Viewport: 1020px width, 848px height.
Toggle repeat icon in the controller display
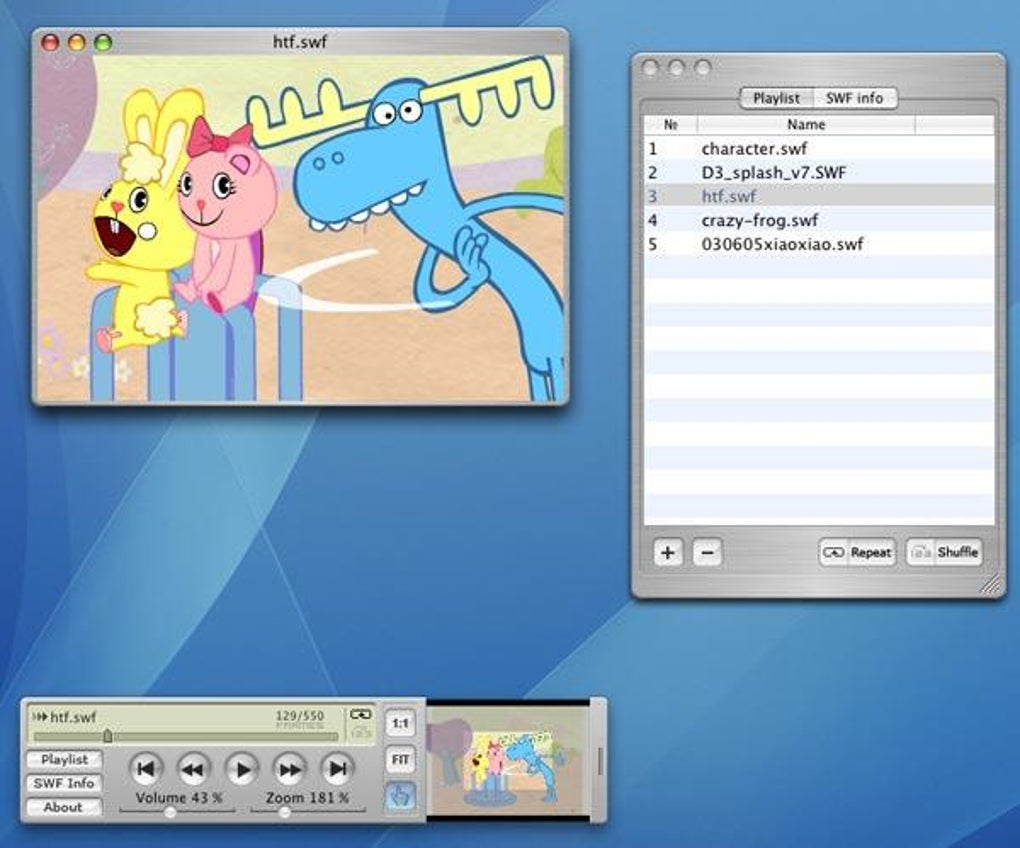pyautogui.click(x=360, y=715)
